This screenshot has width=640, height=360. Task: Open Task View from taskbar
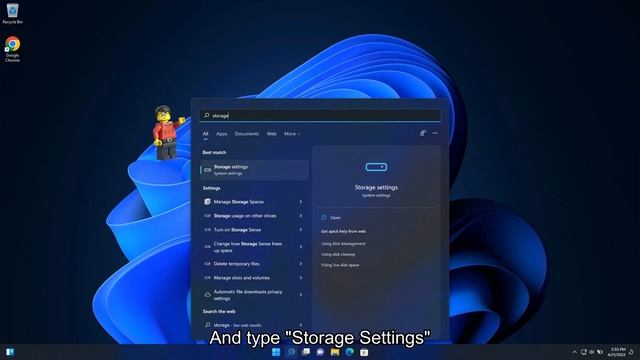pos(306,352)
